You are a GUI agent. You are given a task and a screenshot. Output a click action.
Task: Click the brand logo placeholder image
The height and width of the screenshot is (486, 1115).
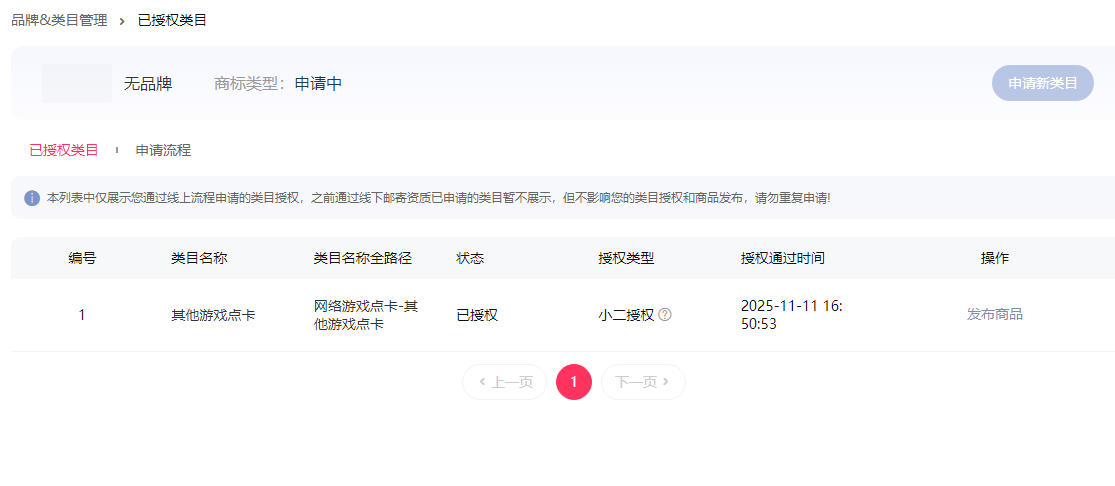77,84
